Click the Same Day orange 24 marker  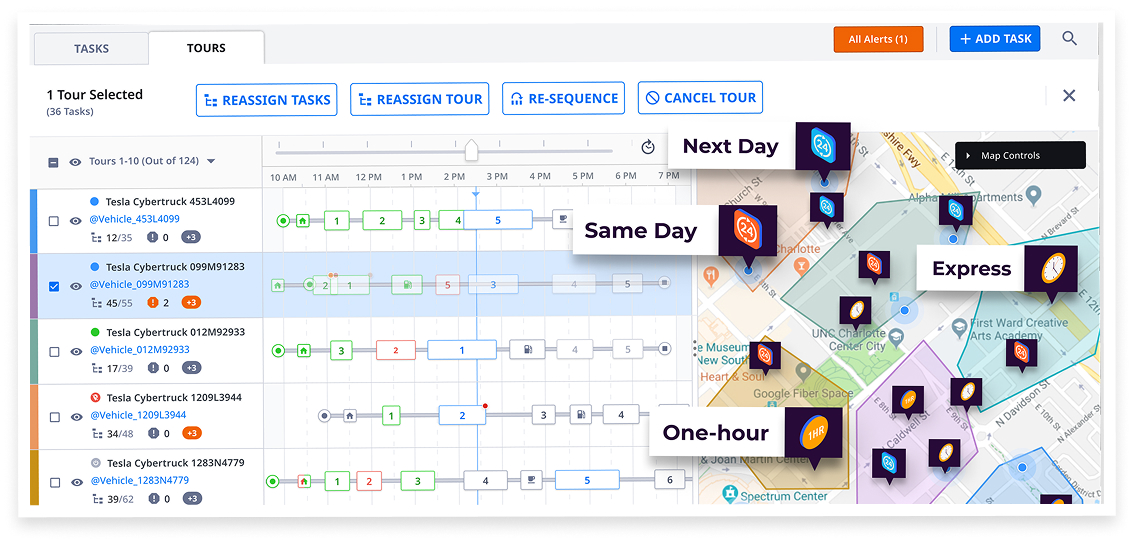coord(747,231)
